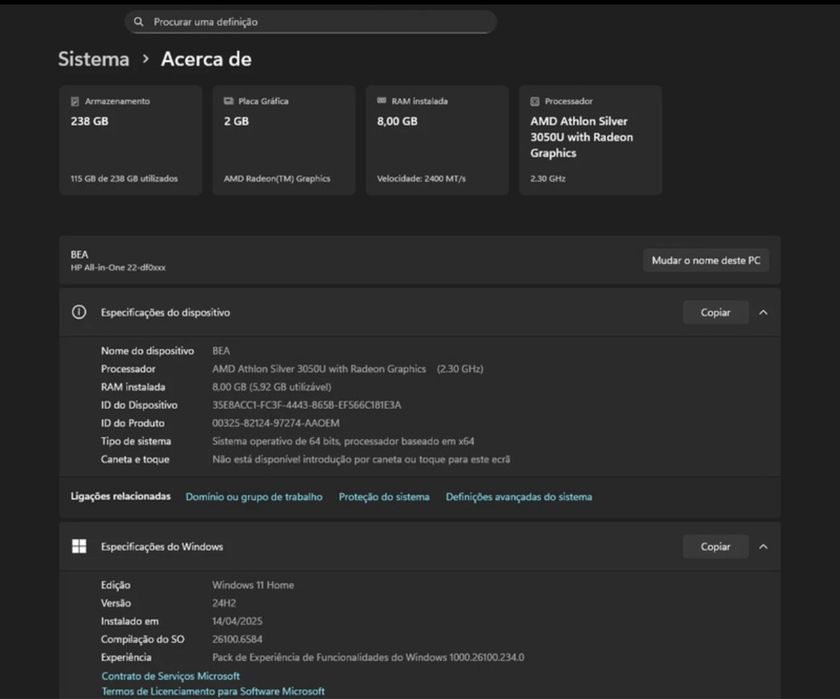Image resolution: width=840 pixels, height=699 pixels.
Task: Copy the Windows specifications
Action: [x=716, y=546]
